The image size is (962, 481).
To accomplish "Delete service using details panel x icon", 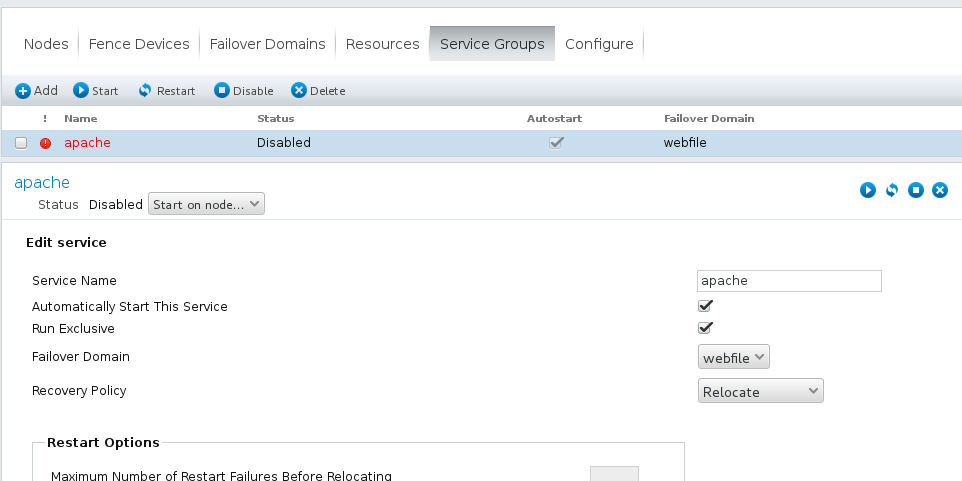I will point(940,190).
